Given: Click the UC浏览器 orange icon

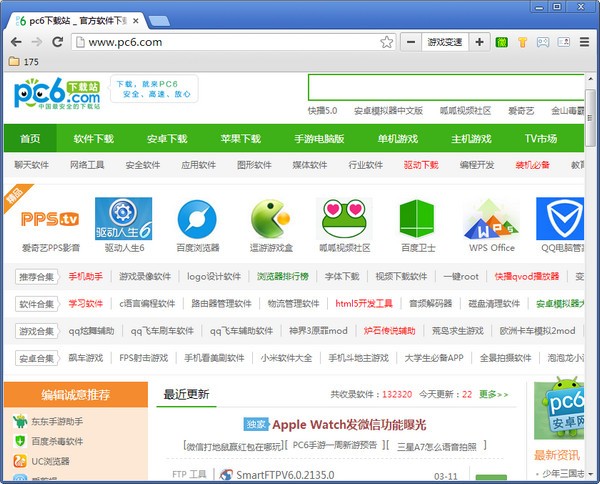Looking at the screenshot, I should click(x=20, y=461).
